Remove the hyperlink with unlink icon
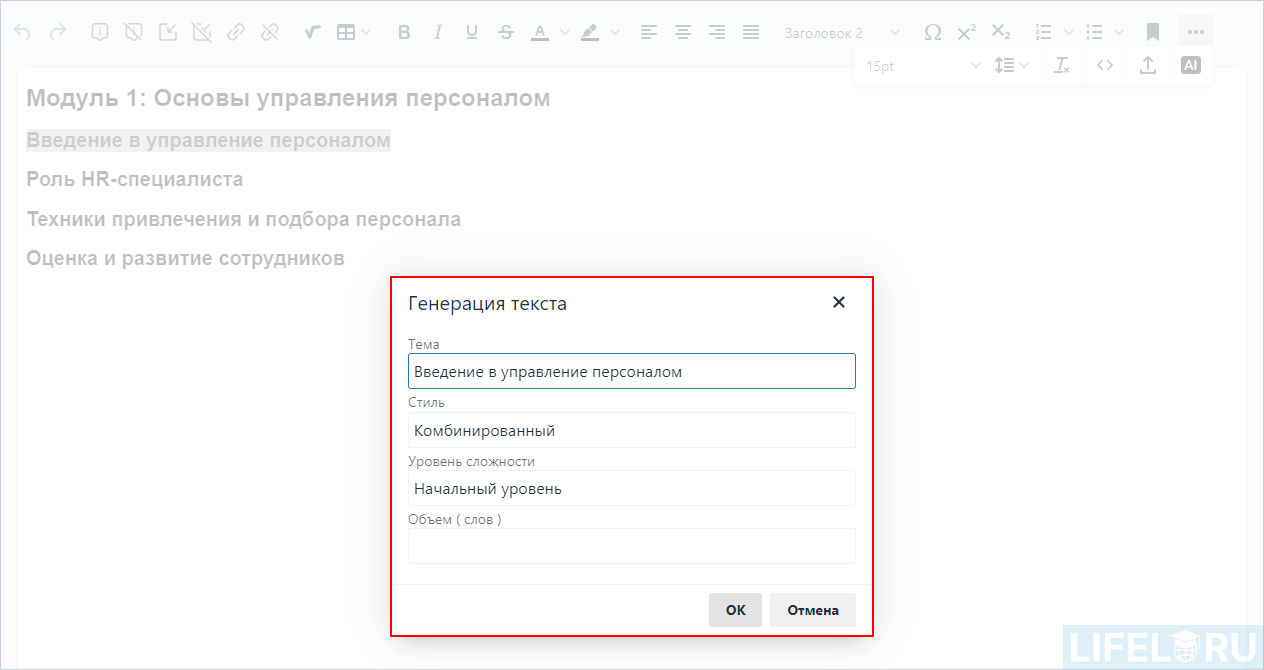The width and height of the screenshot is (1264, 670). click(x=270, y=31)
